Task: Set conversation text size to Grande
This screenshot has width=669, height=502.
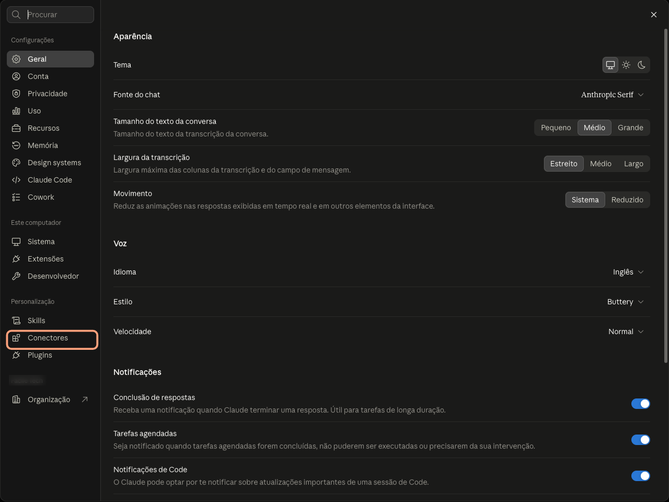Action: pos(630,128)
